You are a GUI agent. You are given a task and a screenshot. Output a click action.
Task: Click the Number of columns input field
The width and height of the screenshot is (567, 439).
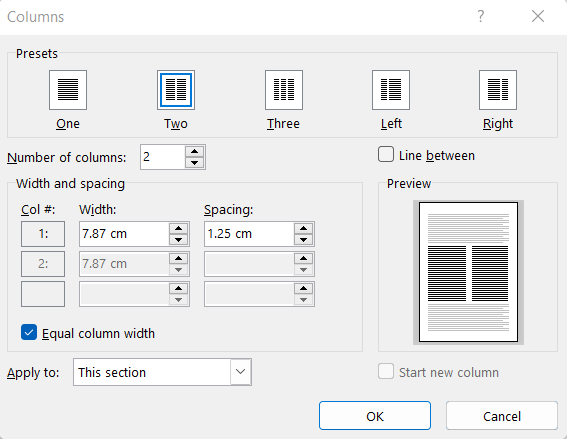click(163, 157)
